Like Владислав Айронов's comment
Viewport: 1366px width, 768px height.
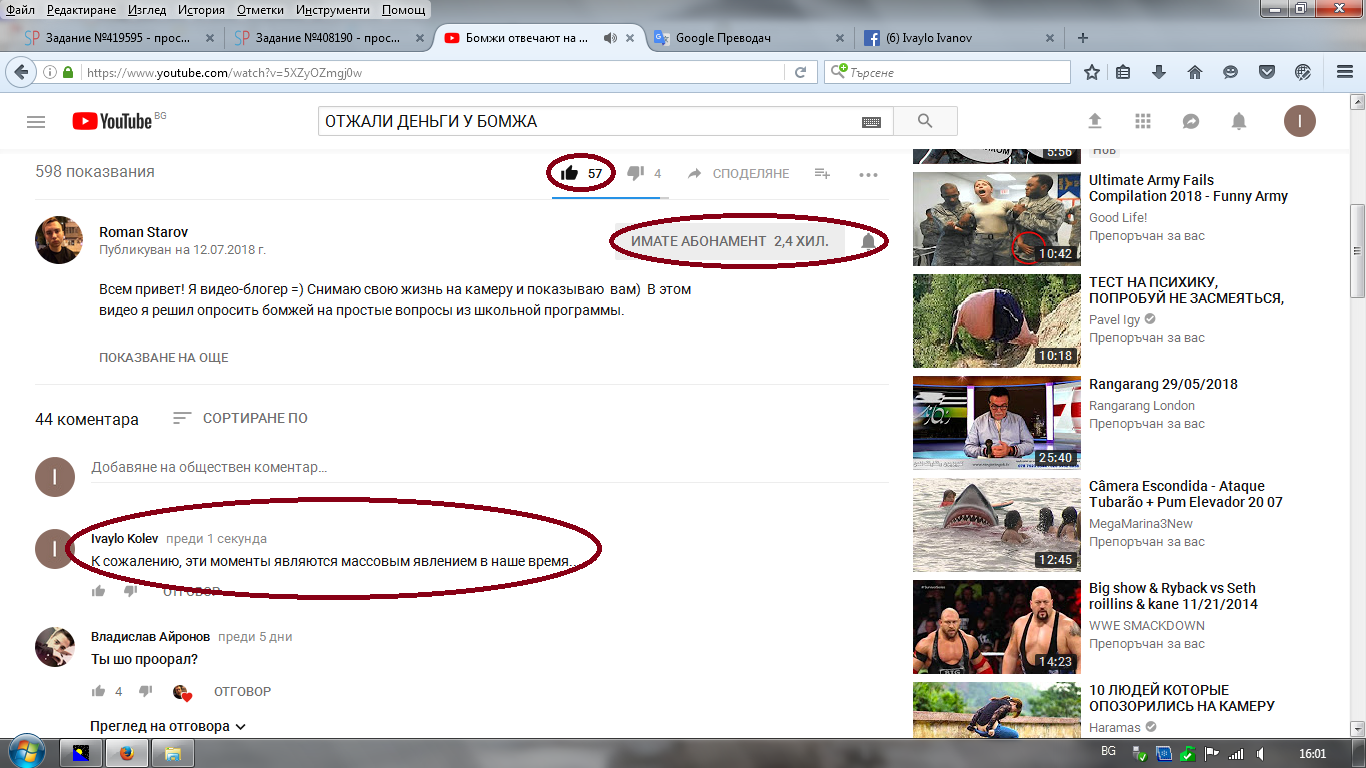click(99, 691)
